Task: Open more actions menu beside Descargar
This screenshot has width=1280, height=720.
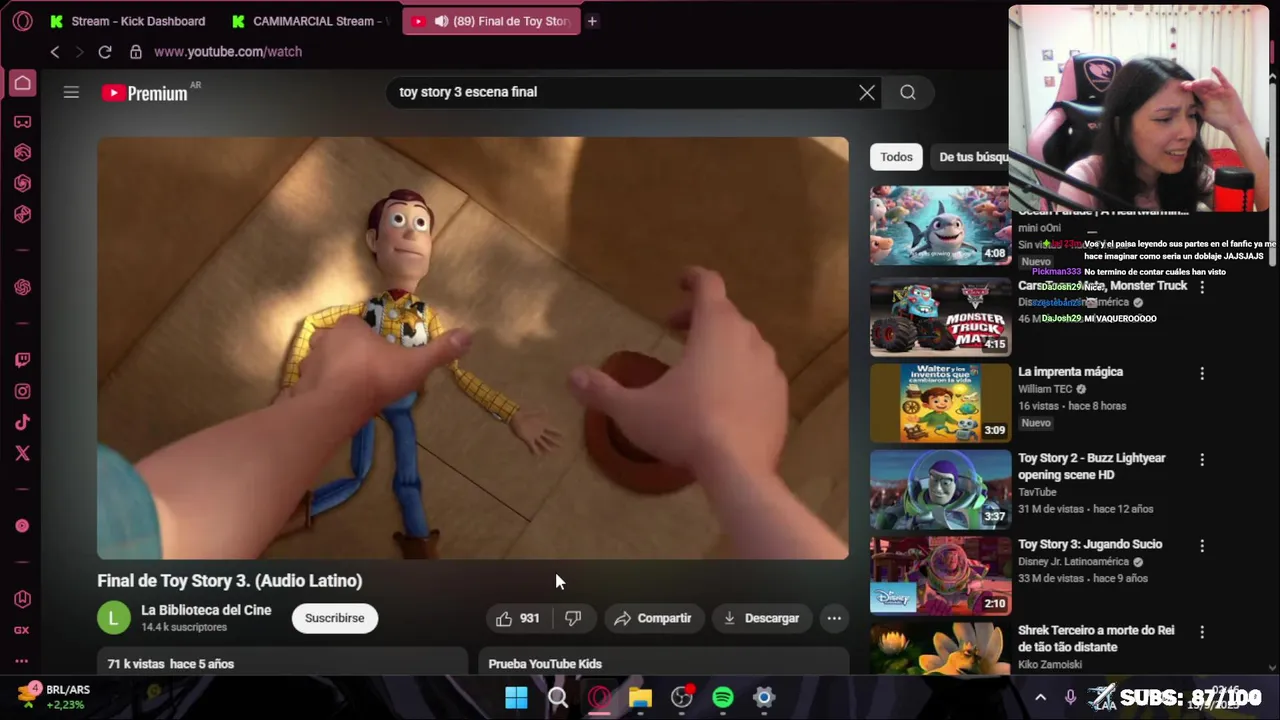Action: click(834, 618)
